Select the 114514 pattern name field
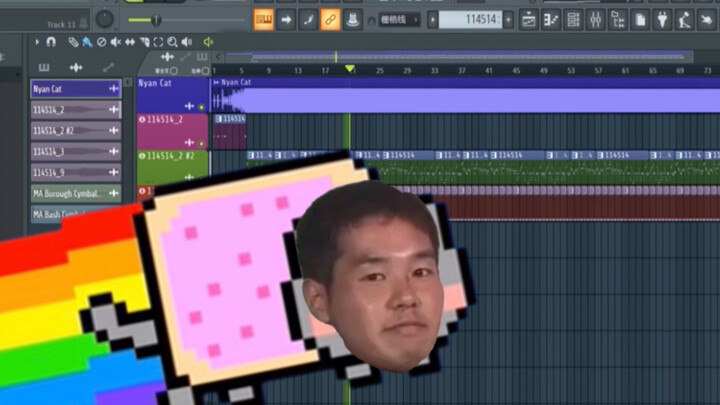 pos(470,20)
